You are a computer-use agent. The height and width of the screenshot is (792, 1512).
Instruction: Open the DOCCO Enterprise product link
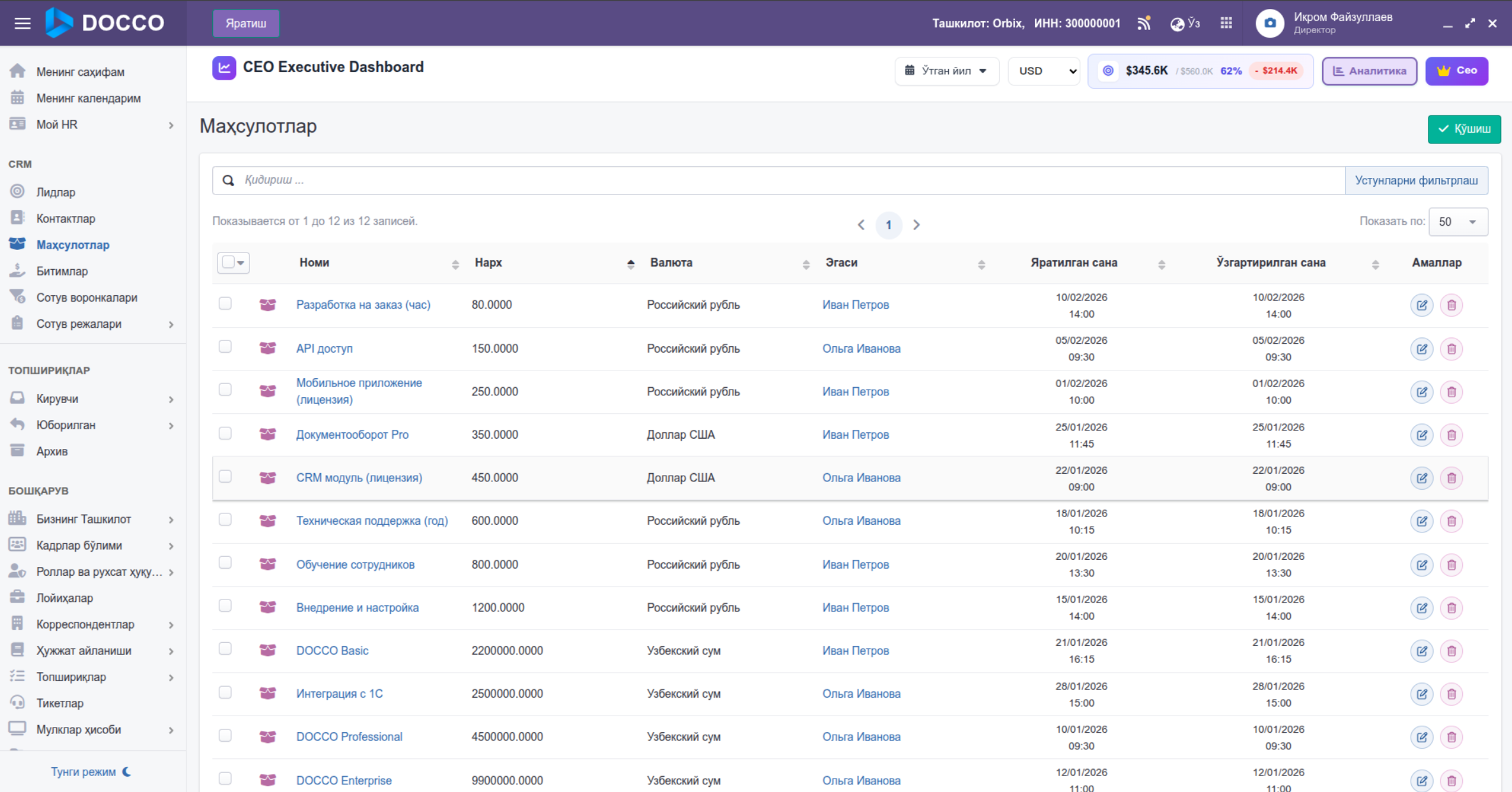point(344,780)
